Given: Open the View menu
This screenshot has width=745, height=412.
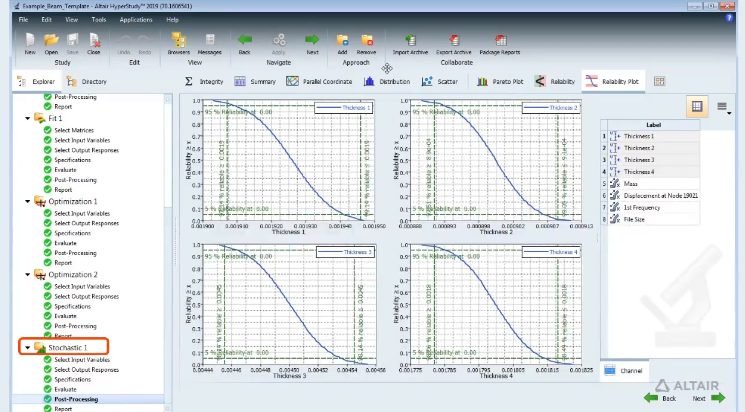Looking at the screenshot, I should click(x=71, y=19).
